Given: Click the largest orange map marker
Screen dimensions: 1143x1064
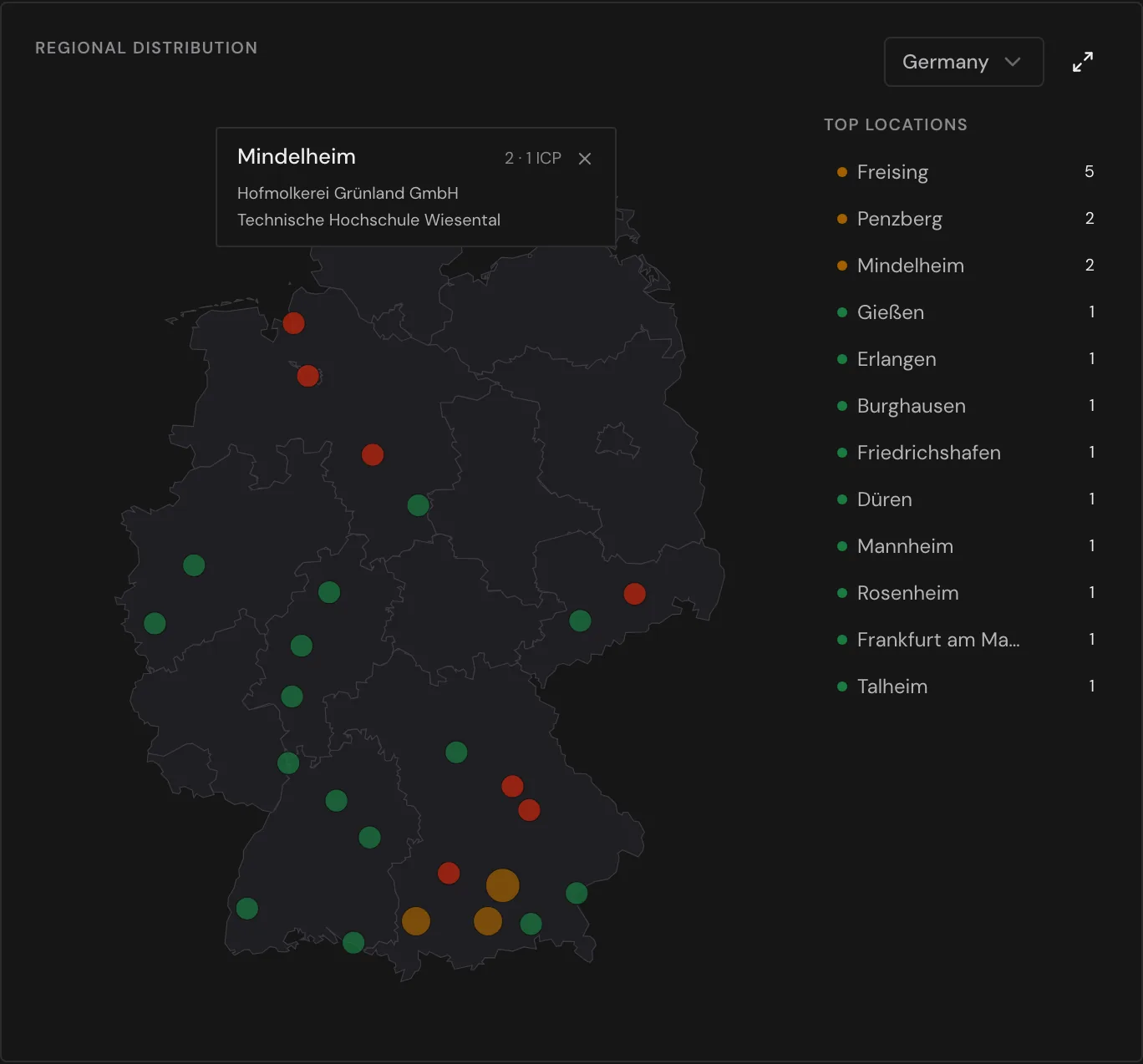Looking at the screenshot, I should coord(503,885).
